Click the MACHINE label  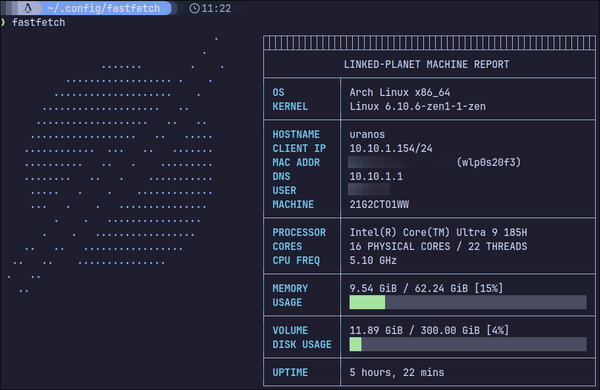293,204
